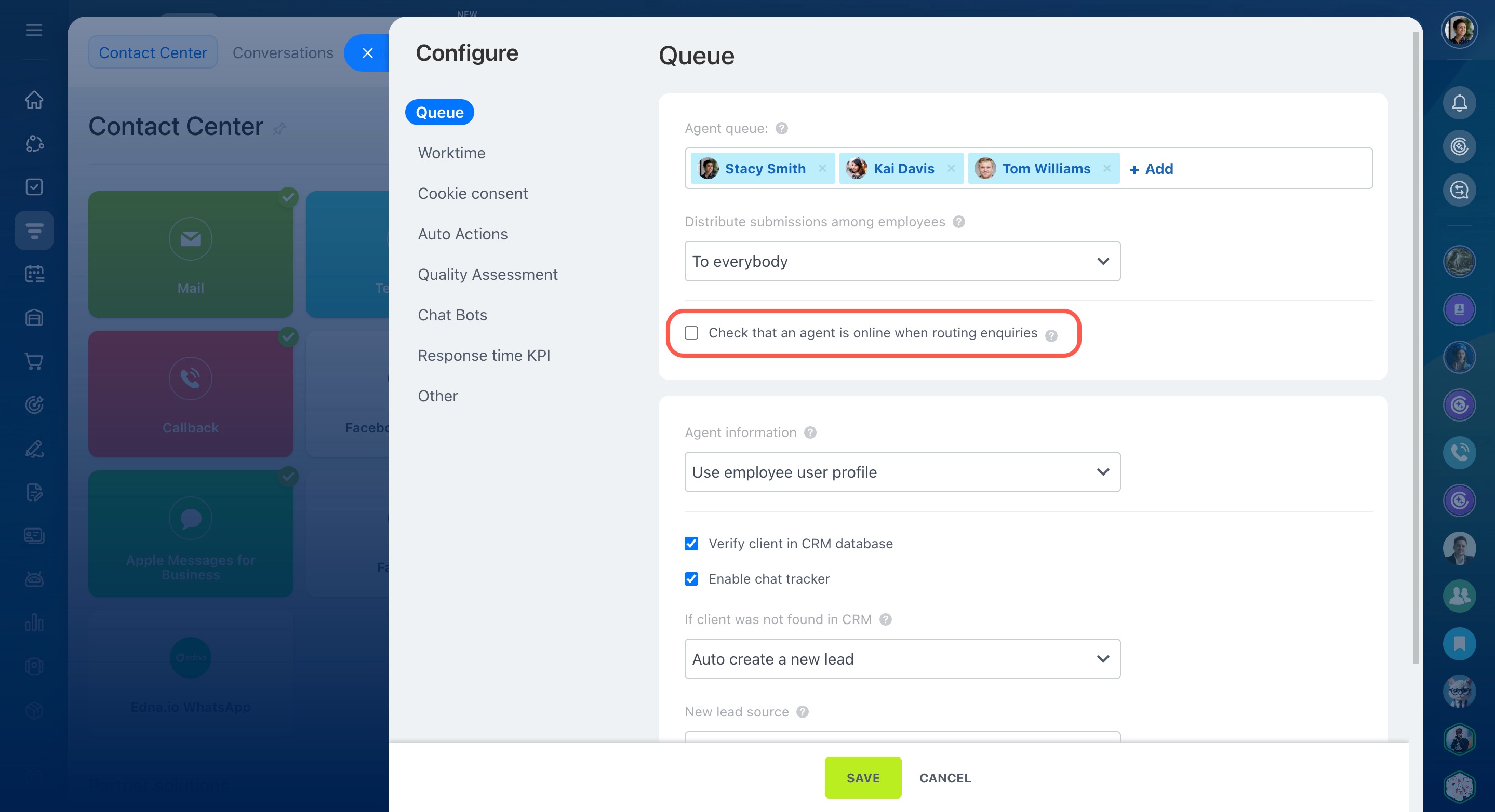Open the target goal icon in left sidebar
The height and width of the screenshot is (812, 1495).
[34, 405]
